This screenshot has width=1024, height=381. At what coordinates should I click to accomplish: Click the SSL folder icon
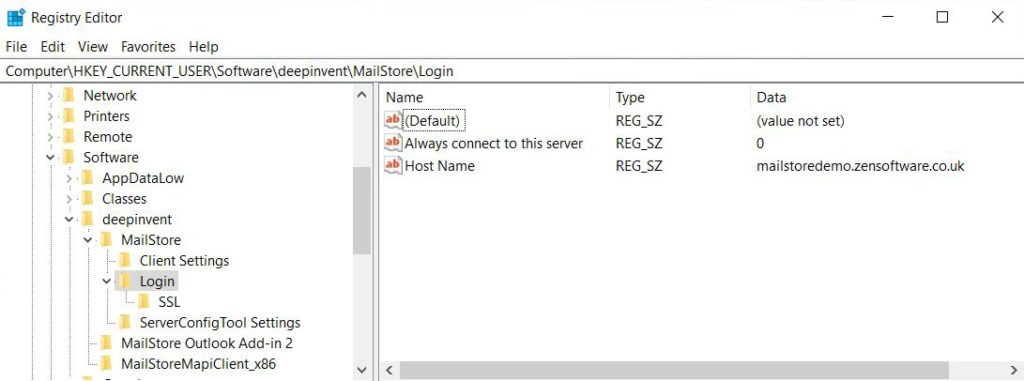[x=144, y=302]
